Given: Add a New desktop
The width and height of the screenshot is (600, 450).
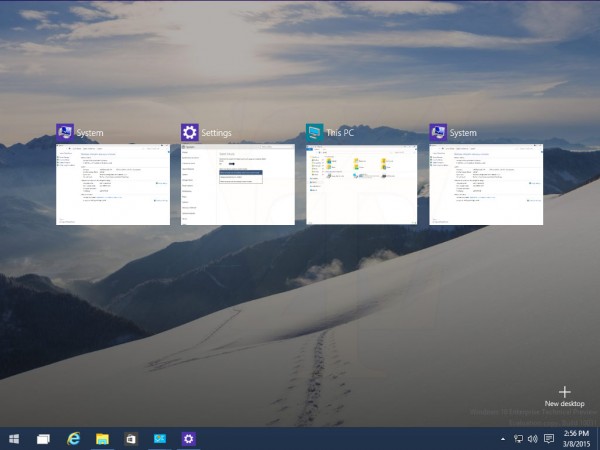Looking at the screenshot, I should [x=564, y=395].
